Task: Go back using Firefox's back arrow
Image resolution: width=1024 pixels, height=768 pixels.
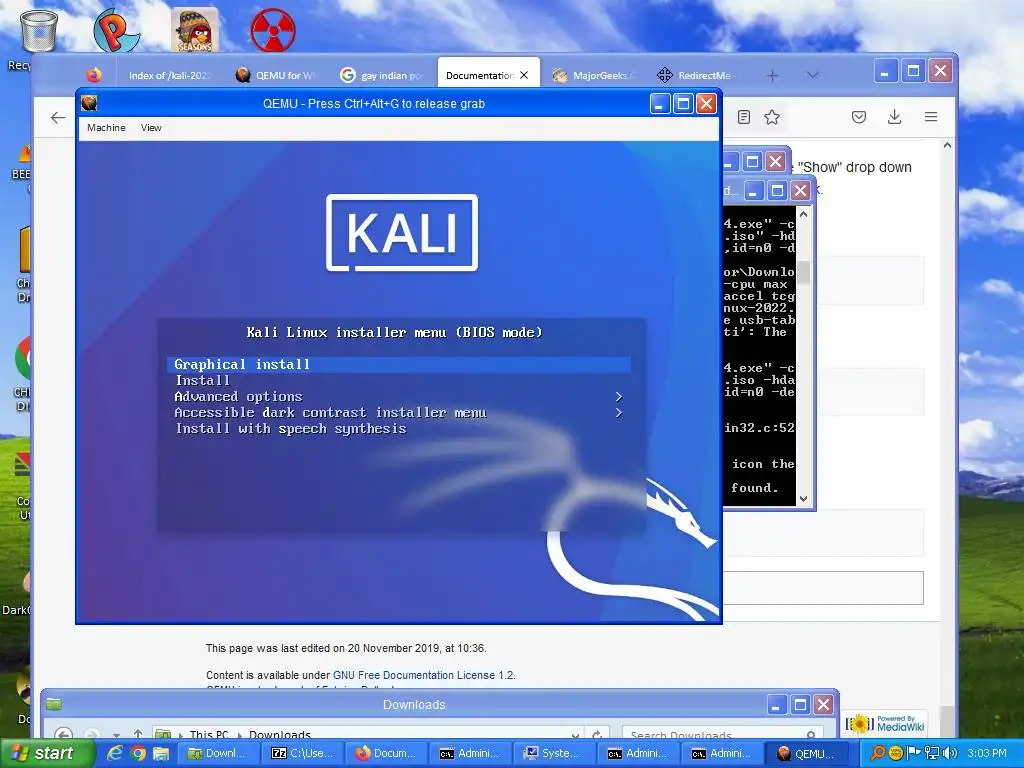Action: [x=58, y=118]
